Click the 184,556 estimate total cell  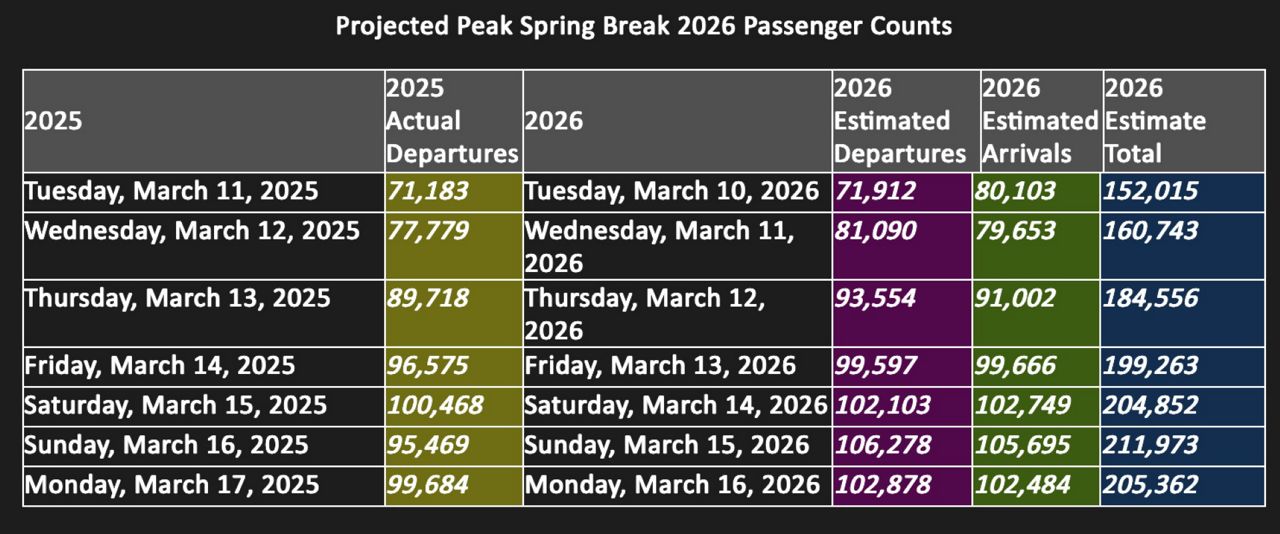pos(1151,299)
